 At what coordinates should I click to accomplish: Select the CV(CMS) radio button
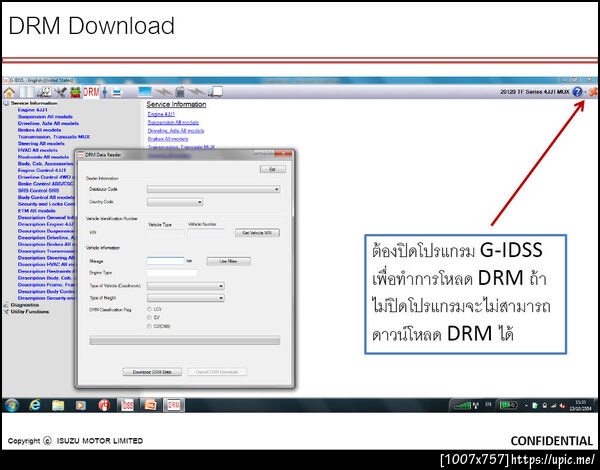[x=149, y=326]
